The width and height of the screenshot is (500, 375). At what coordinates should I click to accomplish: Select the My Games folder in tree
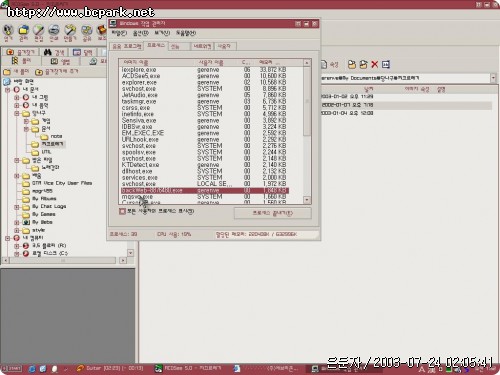(43, 214)
